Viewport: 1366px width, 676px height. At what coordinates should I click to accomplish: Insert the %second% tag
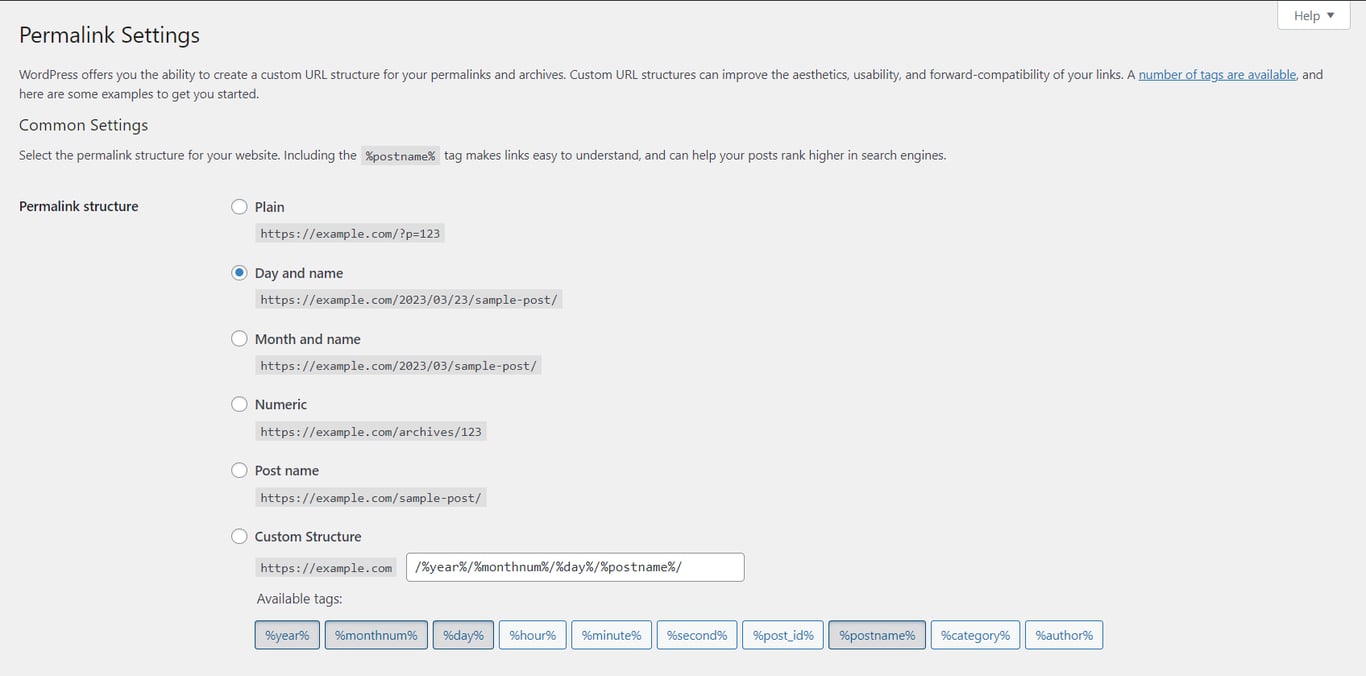point(696,634)
